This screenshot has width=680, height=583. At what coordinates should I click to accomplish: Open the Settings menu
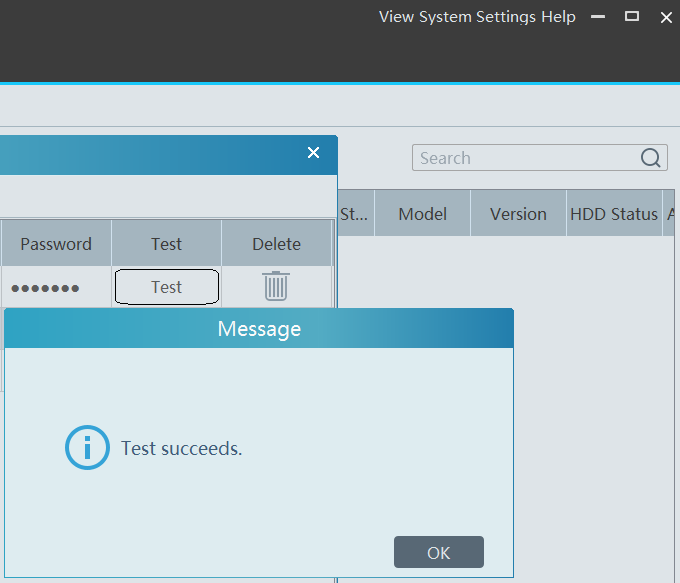(x=508, y=17)
